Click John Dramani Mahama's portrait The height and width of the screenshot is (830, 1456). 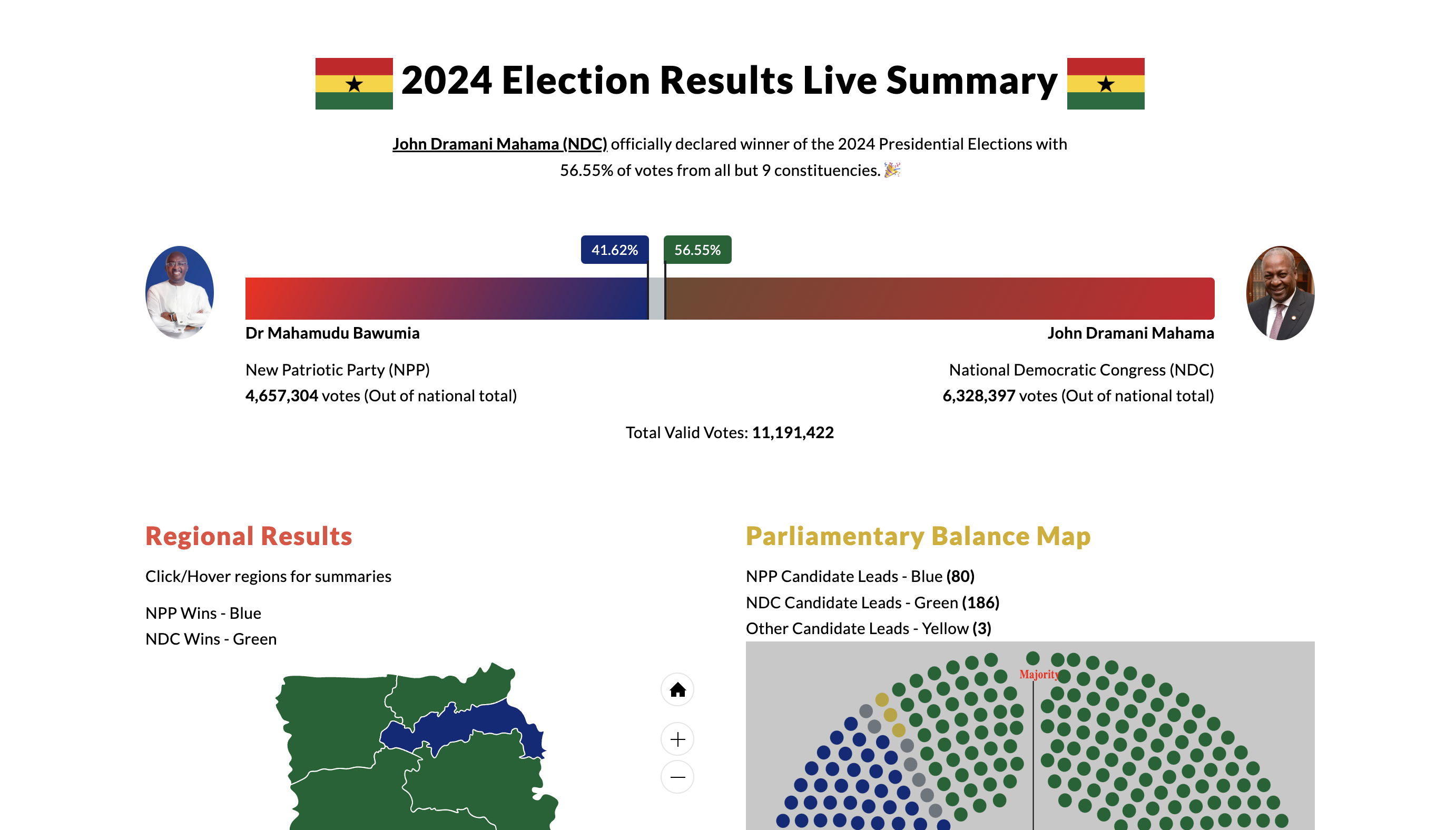(1280, 292)
